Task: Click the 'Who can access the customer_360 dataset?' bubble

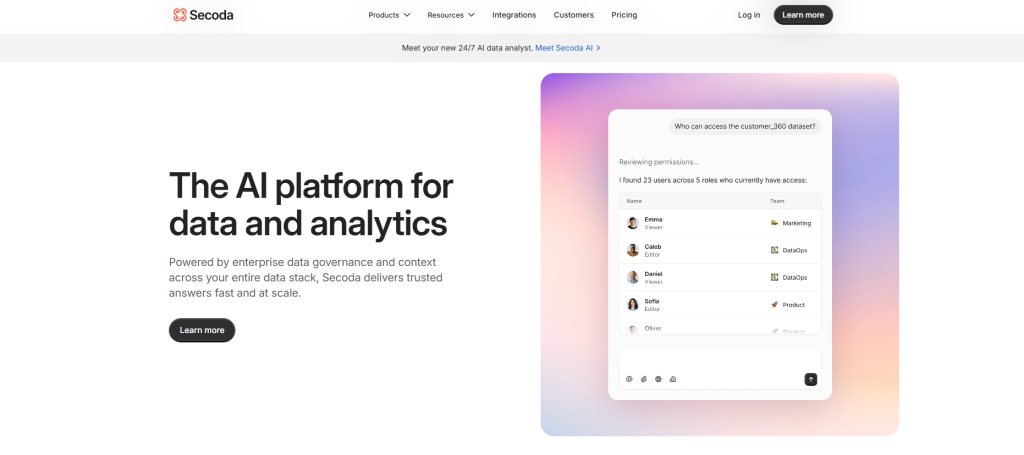Action: [744, 127]
